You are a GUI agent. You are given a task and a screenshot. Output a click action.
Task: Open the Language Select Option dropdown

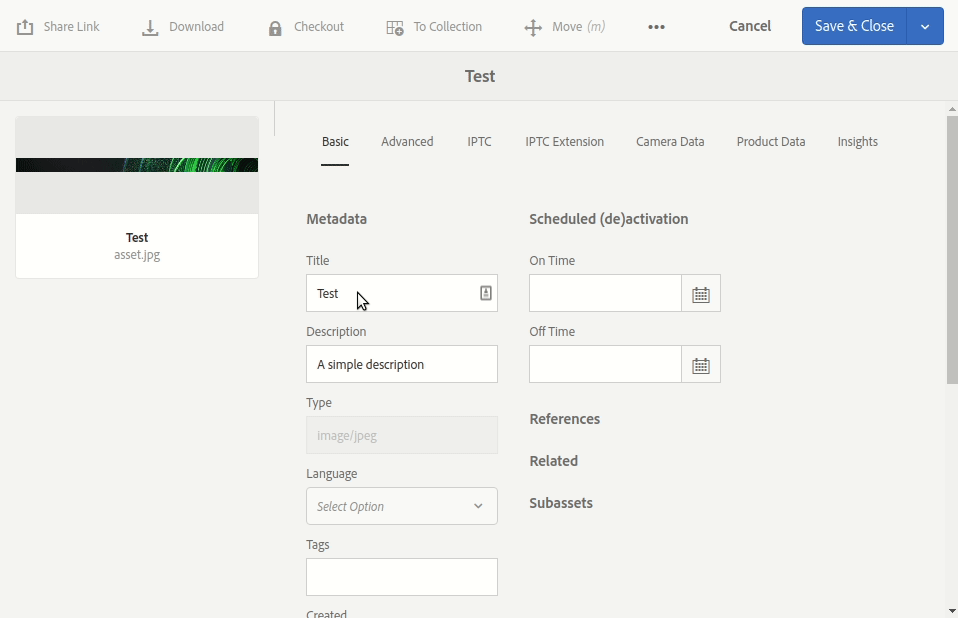tap(401, 506)
